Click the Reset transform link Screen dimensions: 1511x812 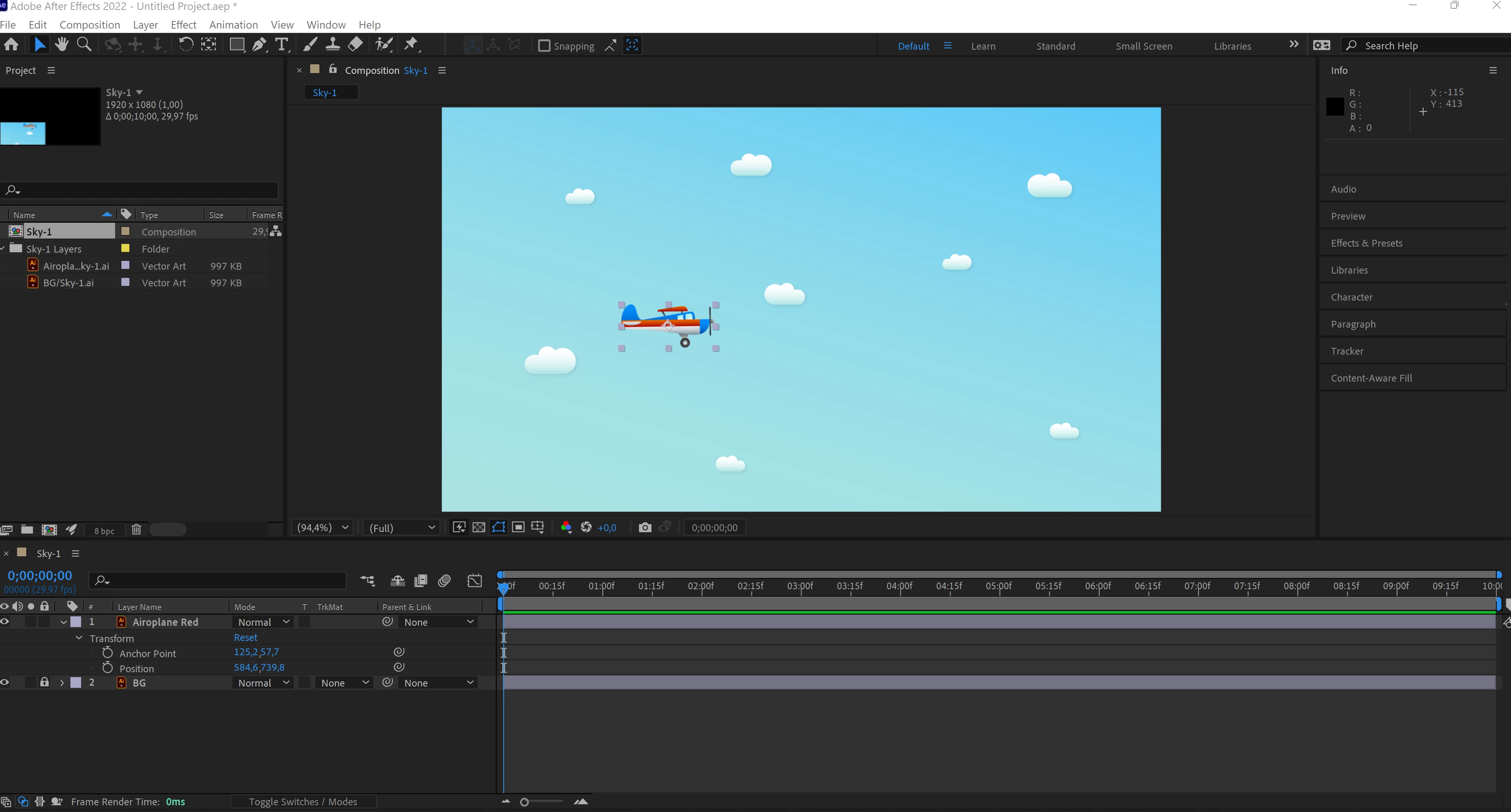pos(245,638)
